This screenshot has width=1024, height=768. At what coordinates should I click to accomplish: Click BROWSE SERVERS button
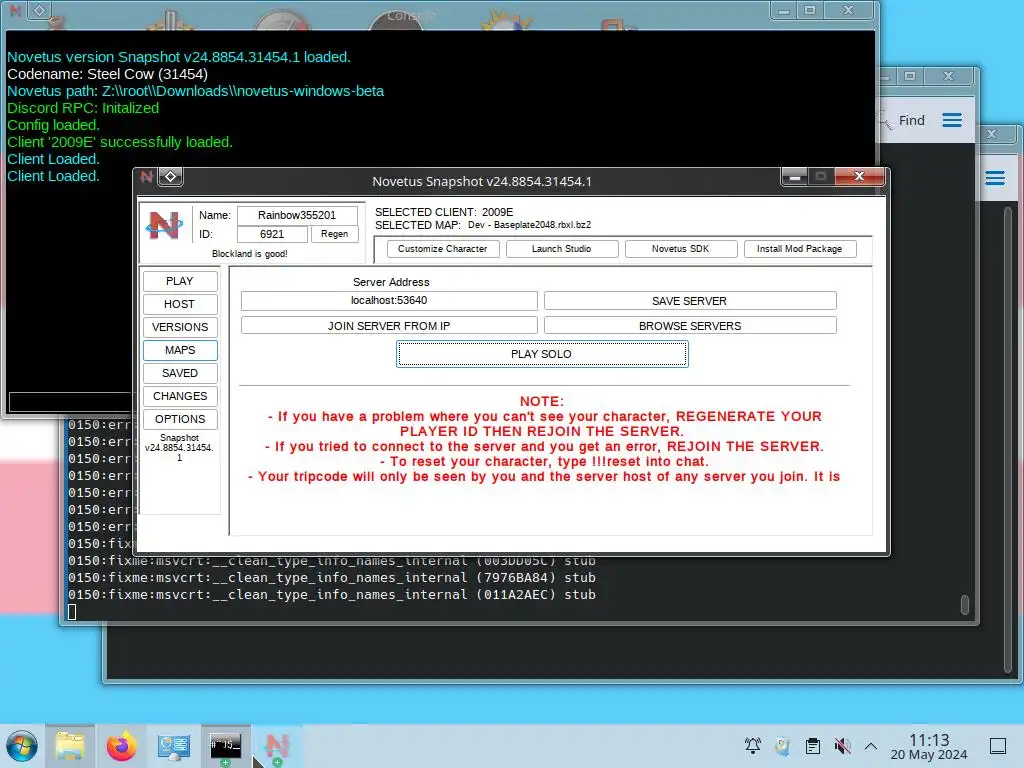(x=690, y=326)
